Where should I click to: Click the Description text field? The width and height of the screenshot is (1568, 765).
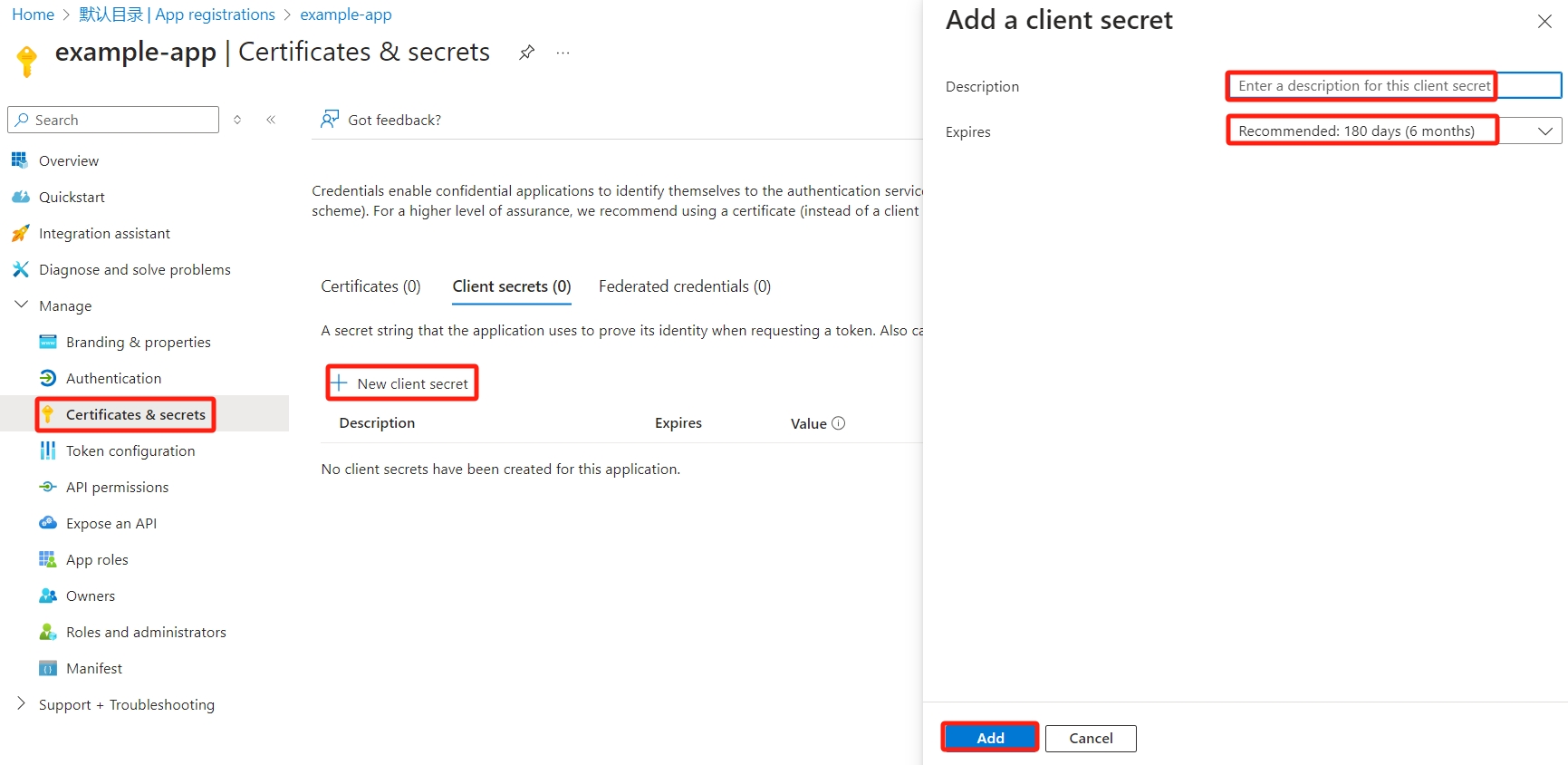click(x=1393, y=86)
